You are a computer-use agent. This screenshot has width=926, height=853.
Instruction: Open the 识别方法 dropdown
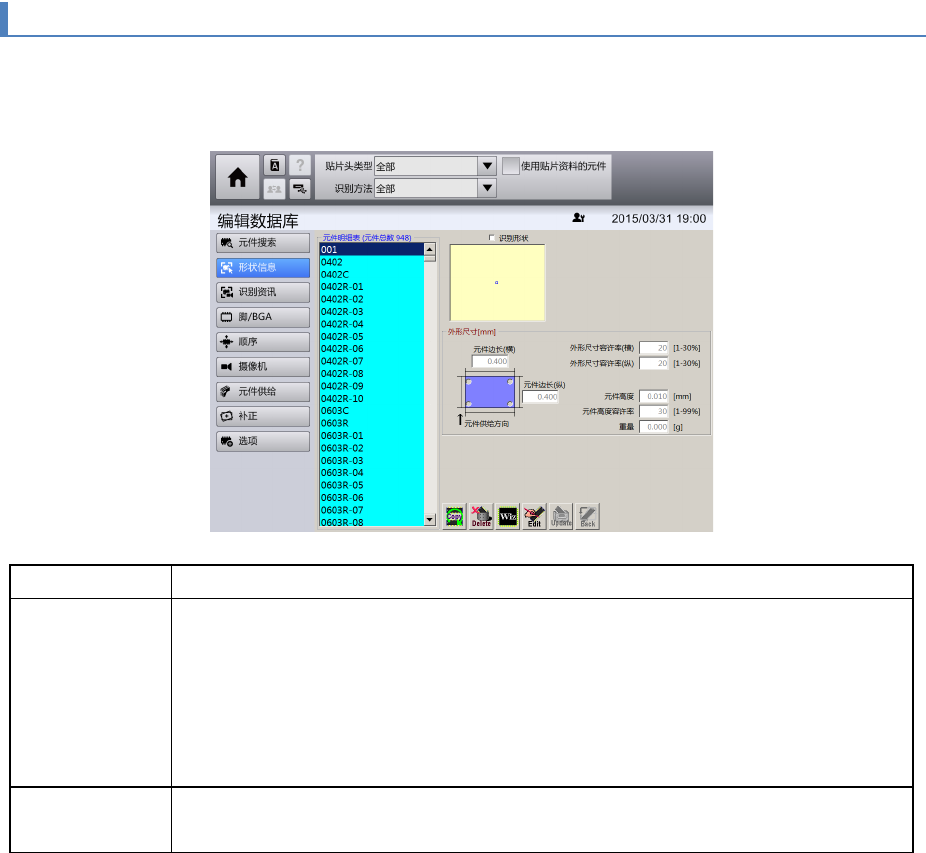pos(487,188)
